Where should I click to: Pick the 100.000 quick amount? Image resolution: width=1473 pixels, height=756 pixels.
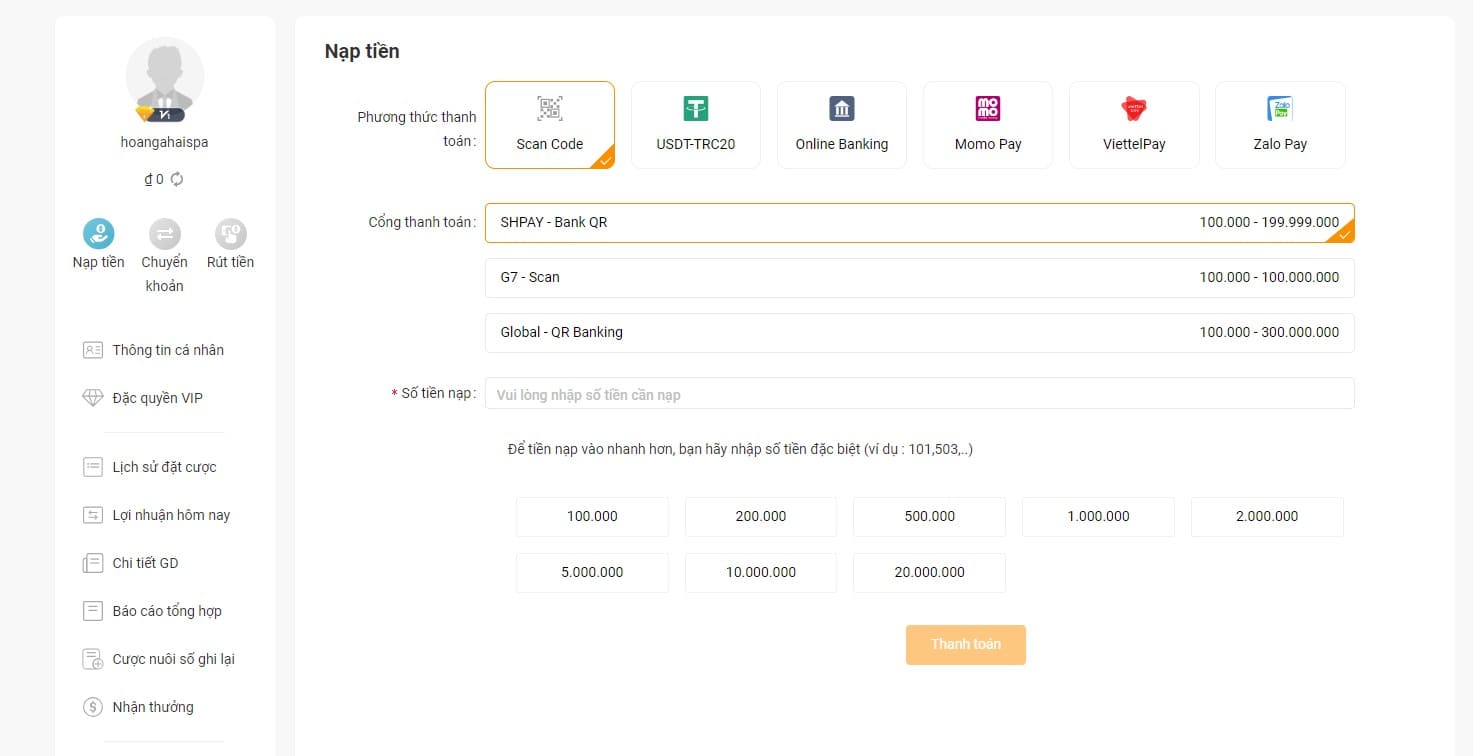(x=592, y=517)
